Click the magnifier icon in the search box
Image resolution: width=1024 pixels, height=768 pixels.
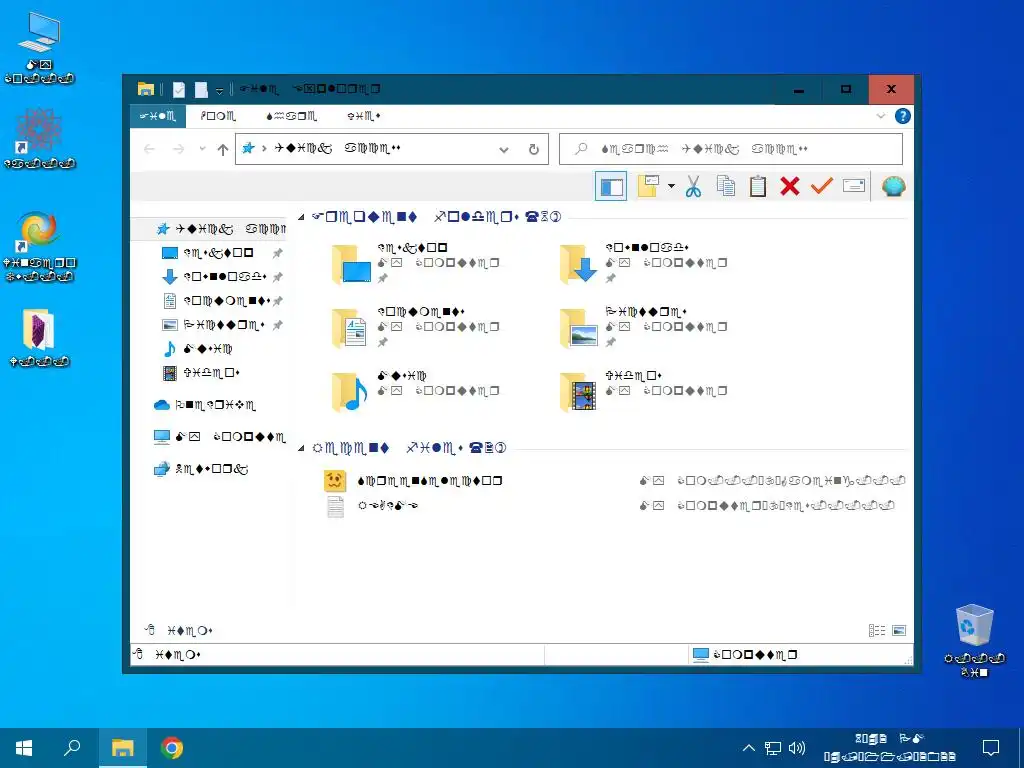click(x=581, y=149)
